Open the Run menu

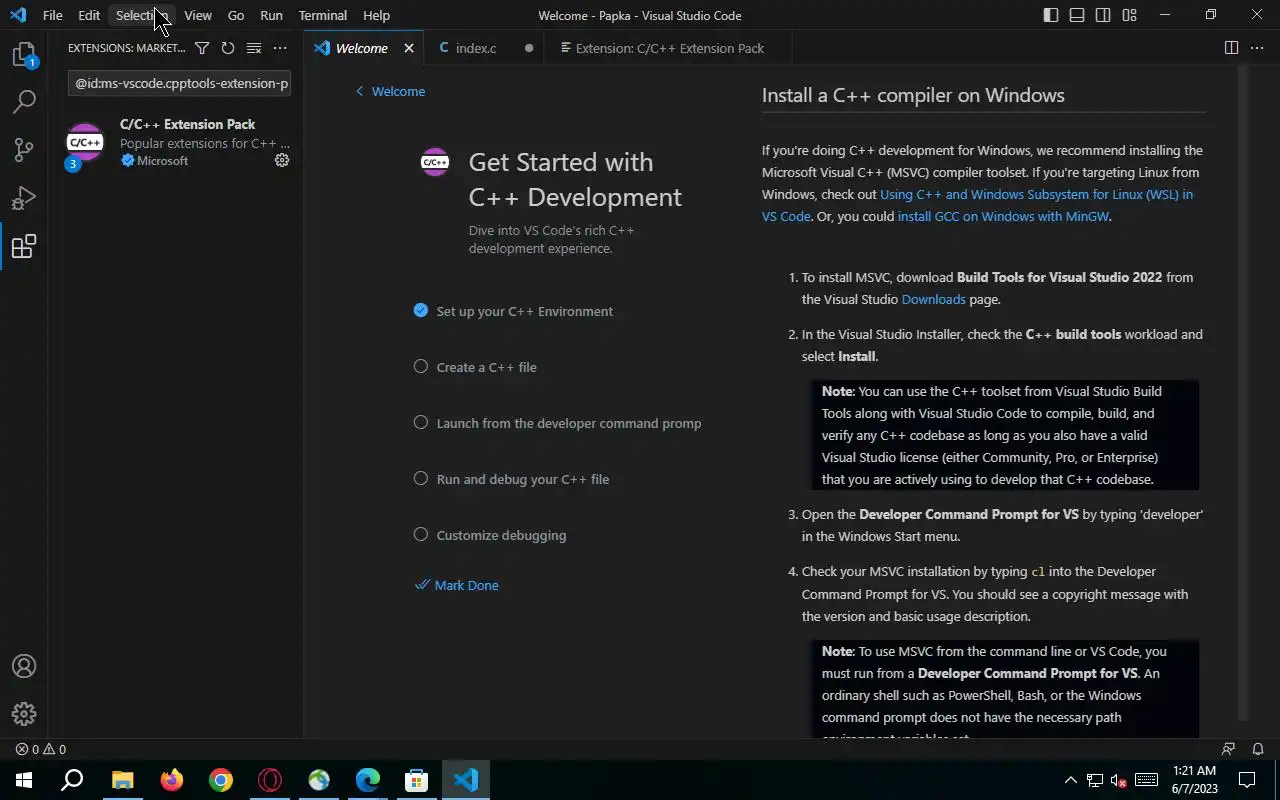pyautogui.click(x=271, y=15)
